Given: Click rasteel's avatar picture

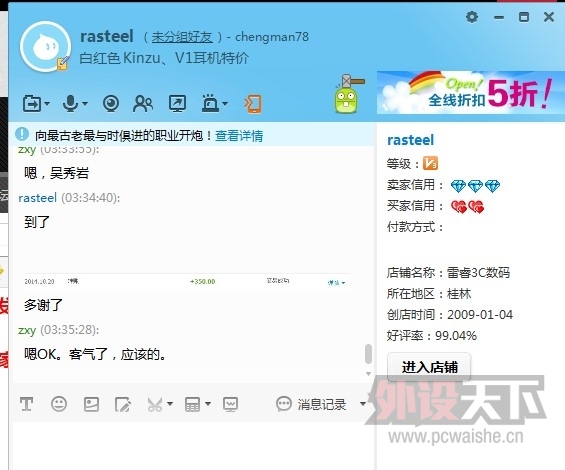Looking at the screenshot, I should pyautogui.click(x=45, y=47).
